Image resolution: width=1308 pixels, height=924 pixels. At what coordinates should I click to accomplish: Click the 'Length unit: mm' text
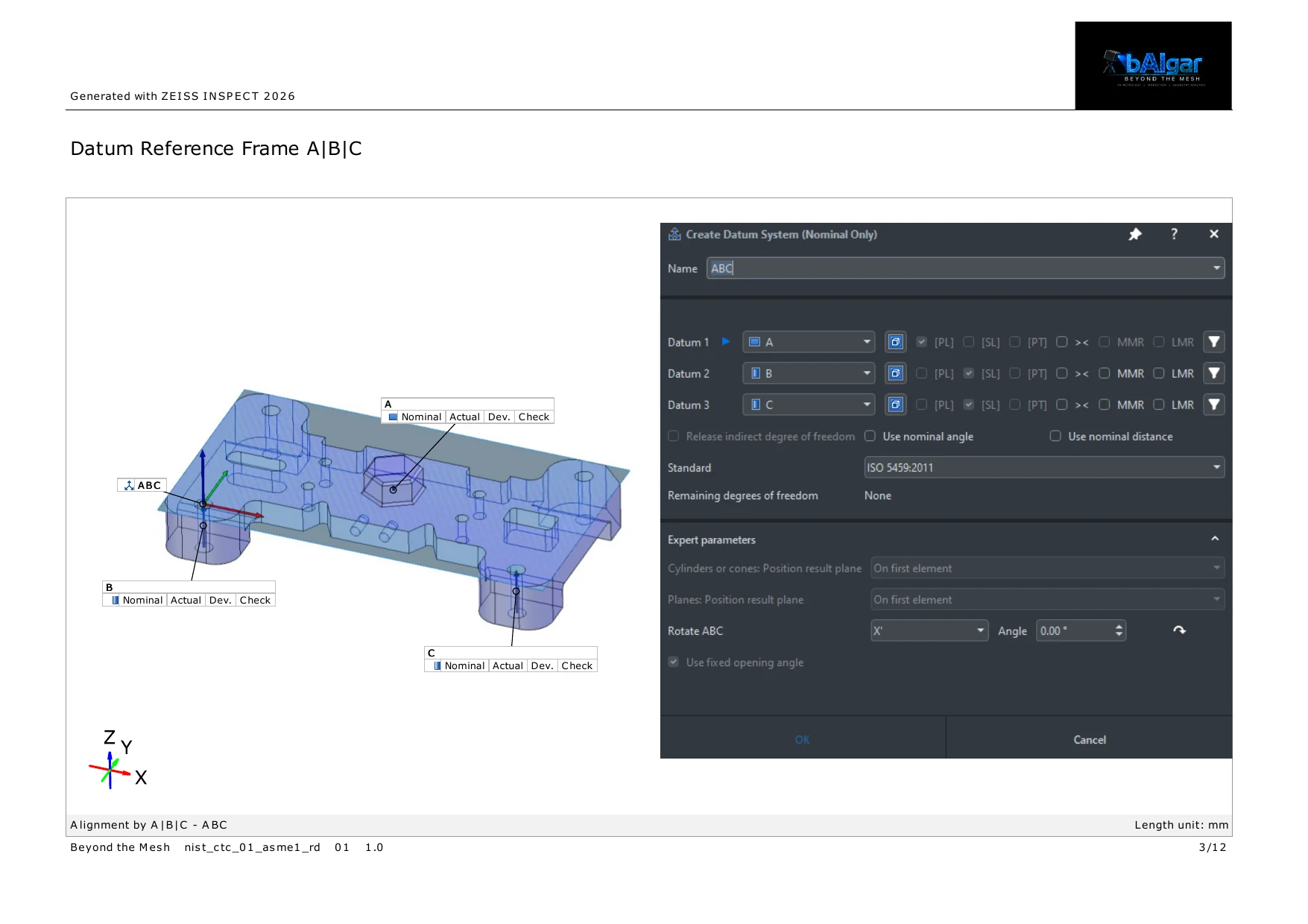[1181, 825]
